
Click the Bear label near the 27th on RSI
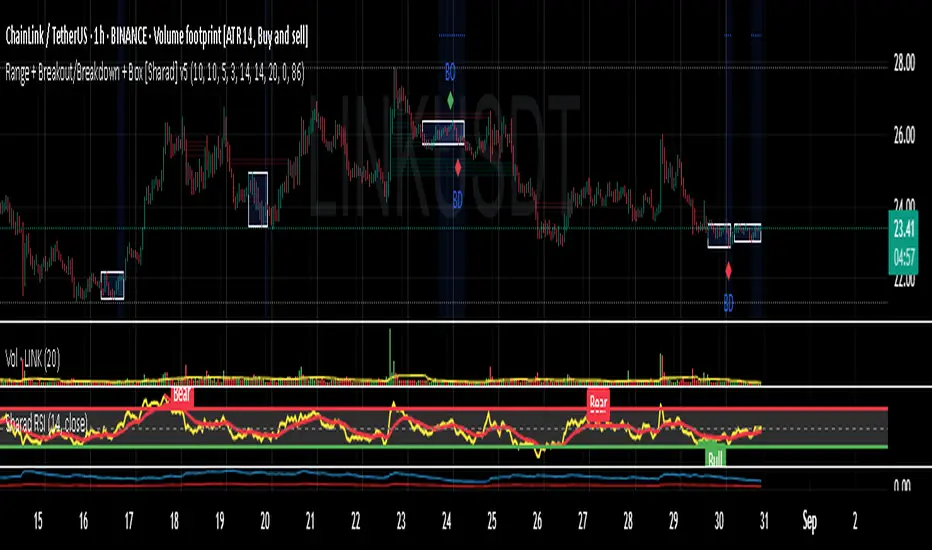click(x=598, y=404)
